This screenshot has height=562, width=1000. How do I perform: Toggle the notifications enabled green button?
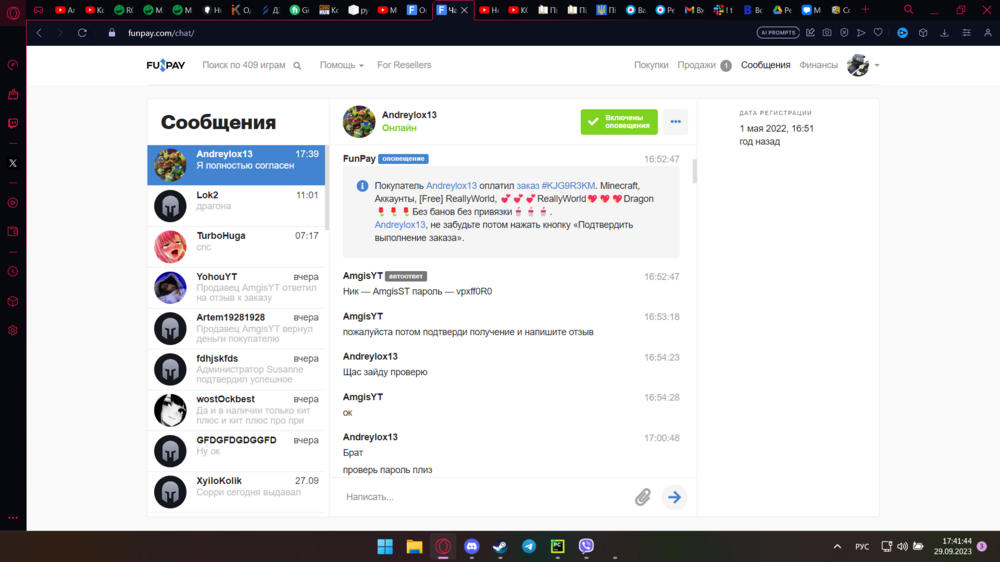(619, 122)
